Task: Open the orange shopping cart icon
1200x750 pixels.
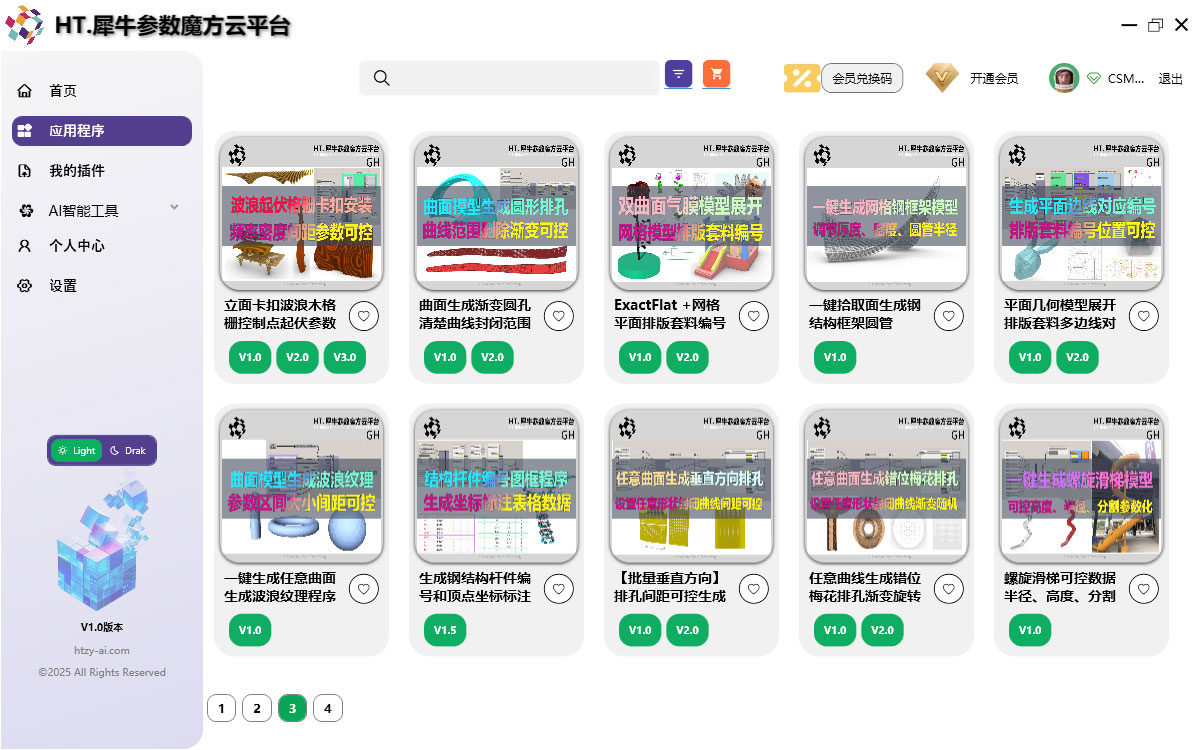Action: (716, 74)
